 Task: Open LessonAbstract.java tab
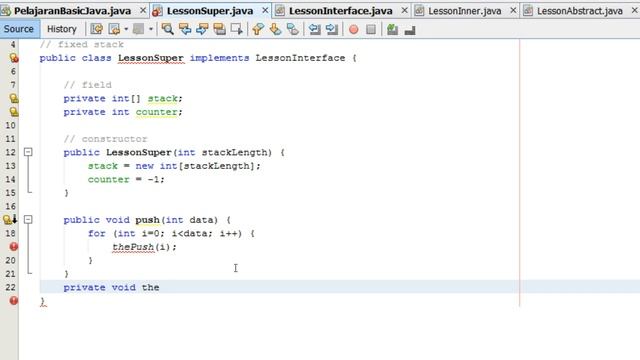tap(580, 11)
